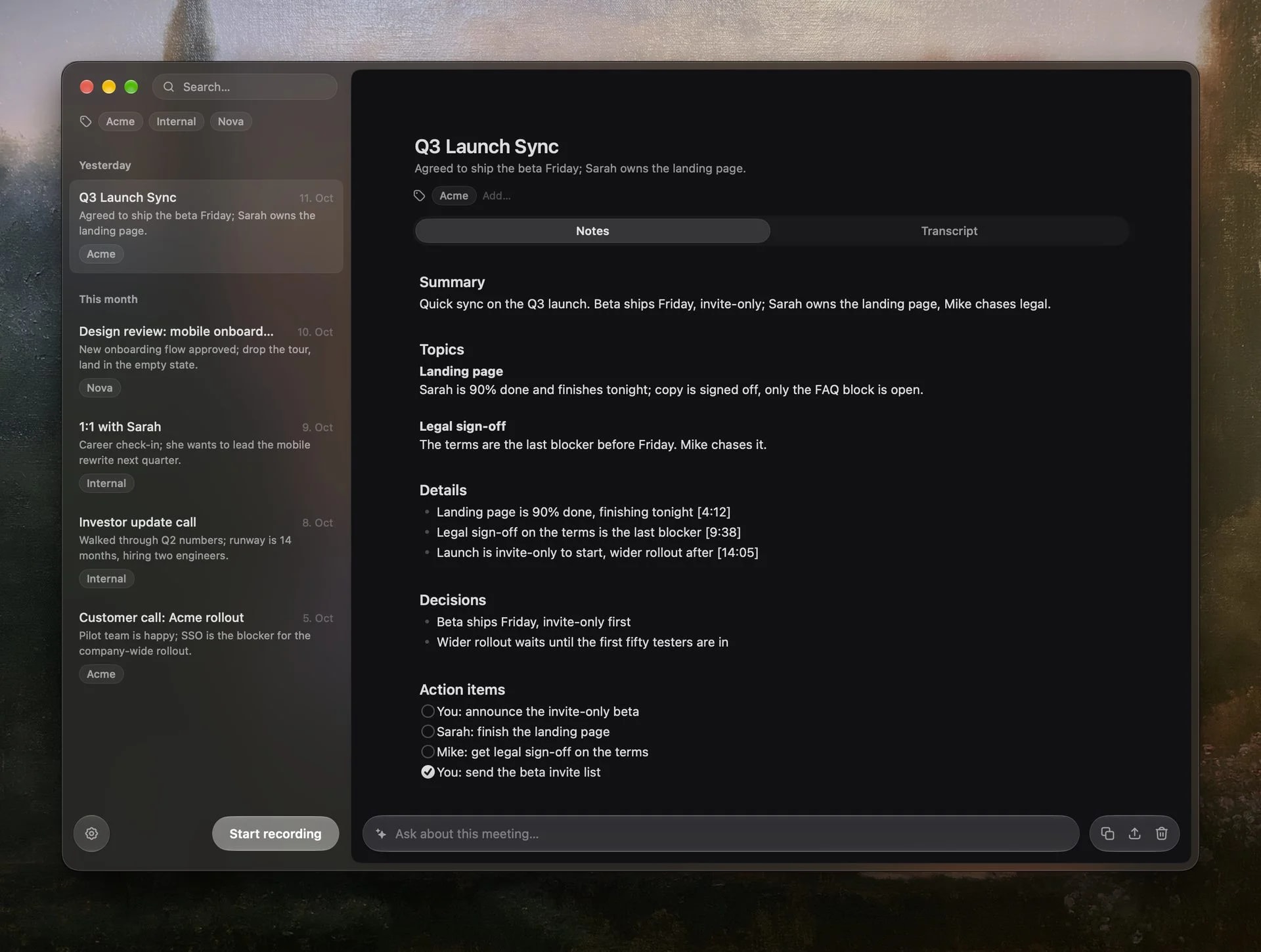Click Internal tag on '1:1 with Sarah'

coord(106,483)
